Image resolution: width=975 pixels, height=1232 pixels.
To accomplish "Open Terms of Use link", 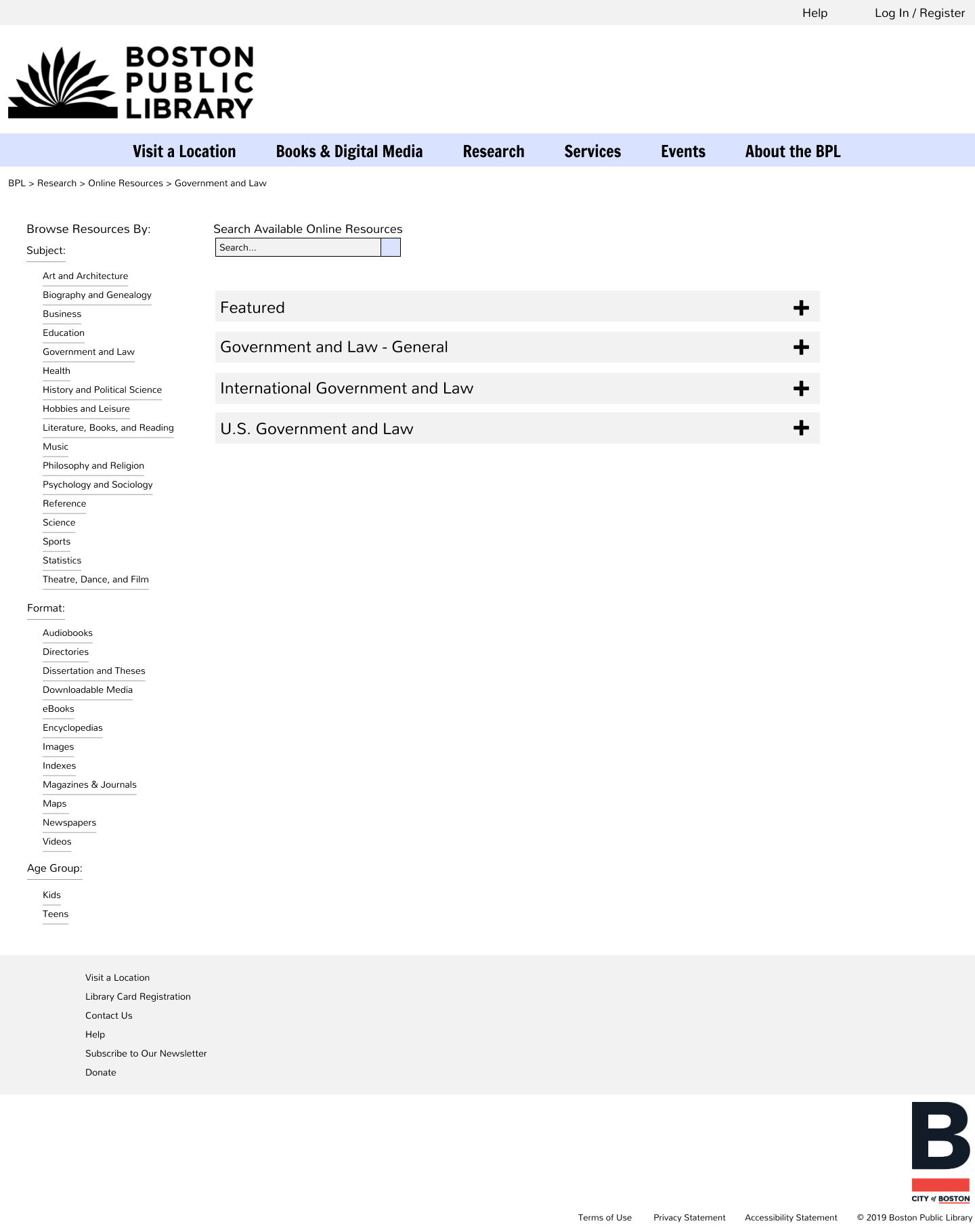I will (x=605, y=1217).
